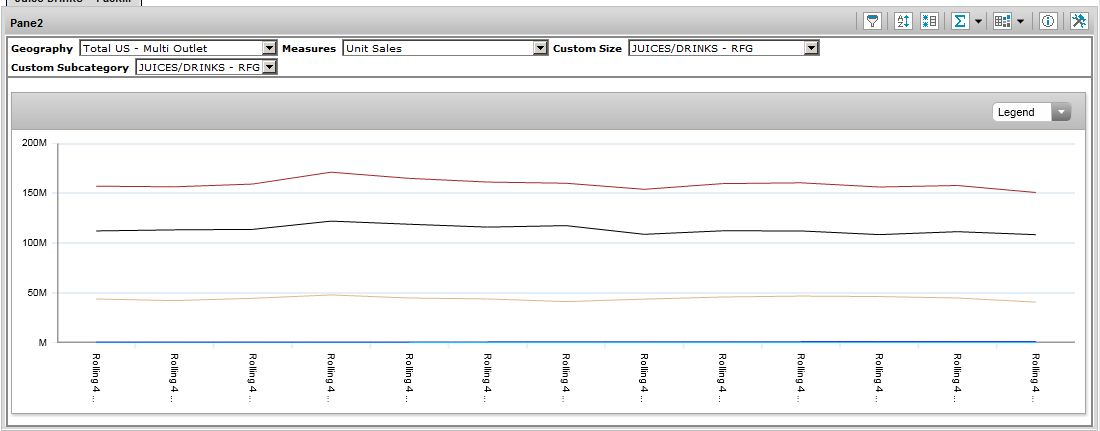Image resolution: width=1100 pixels, height=431 pixels.
Task: Expand the Custom Subcategory dropdown
Action: point(269,67)
